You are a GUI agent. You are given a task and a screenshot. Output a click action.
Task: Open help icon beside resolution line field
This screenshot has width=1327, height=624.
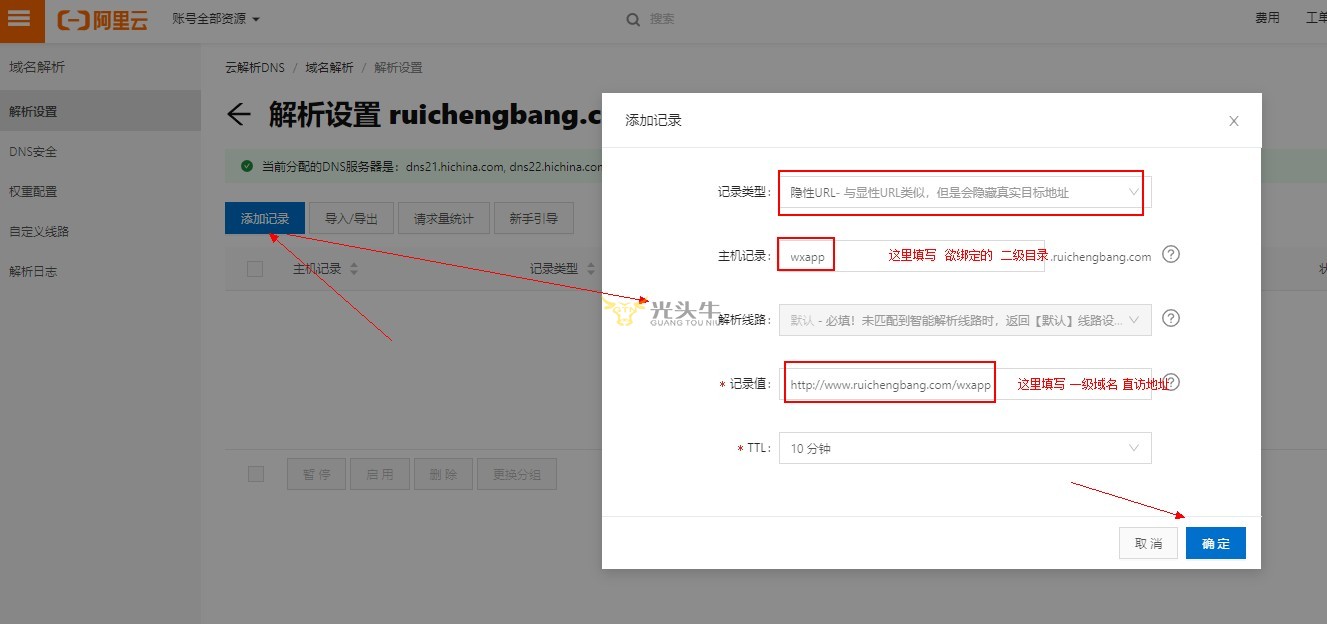1172,319
